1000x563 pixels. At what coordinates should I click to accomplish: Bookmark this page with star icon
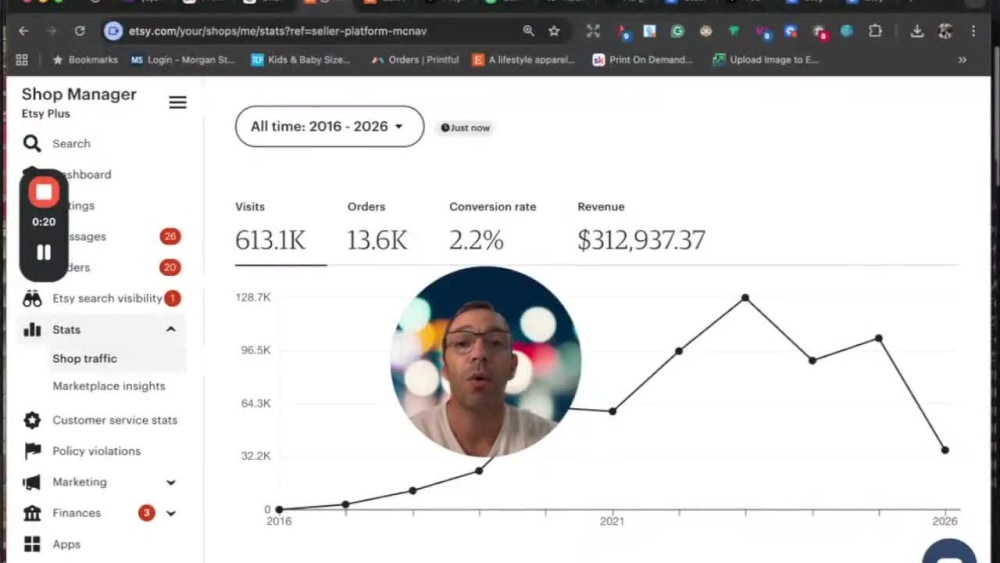[554, 31]
